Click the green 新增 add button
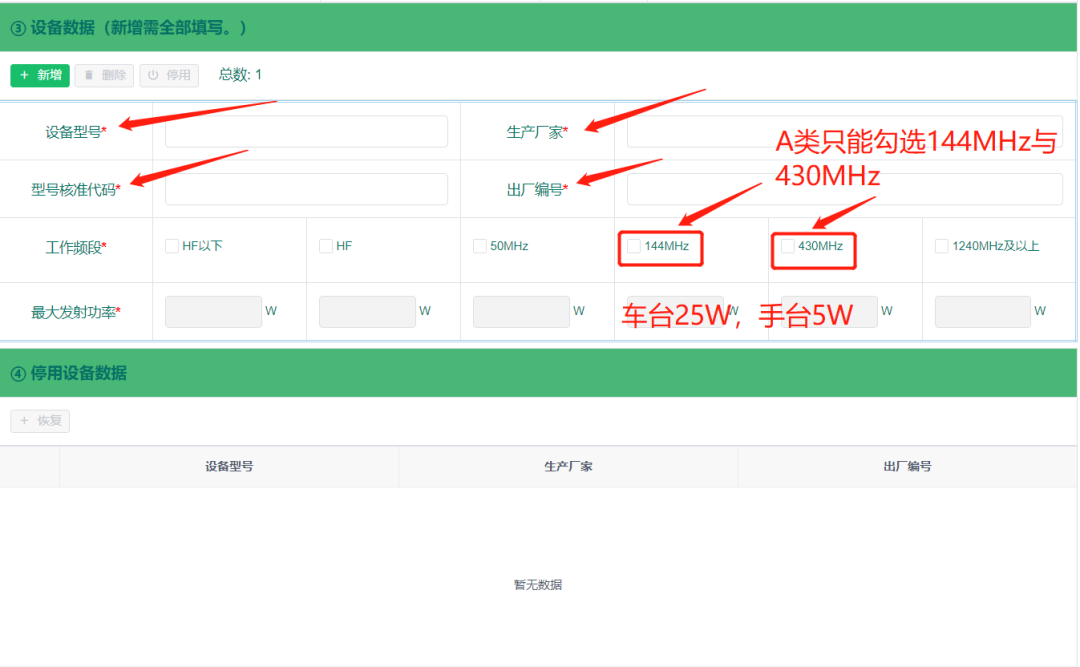 [40, 75]
